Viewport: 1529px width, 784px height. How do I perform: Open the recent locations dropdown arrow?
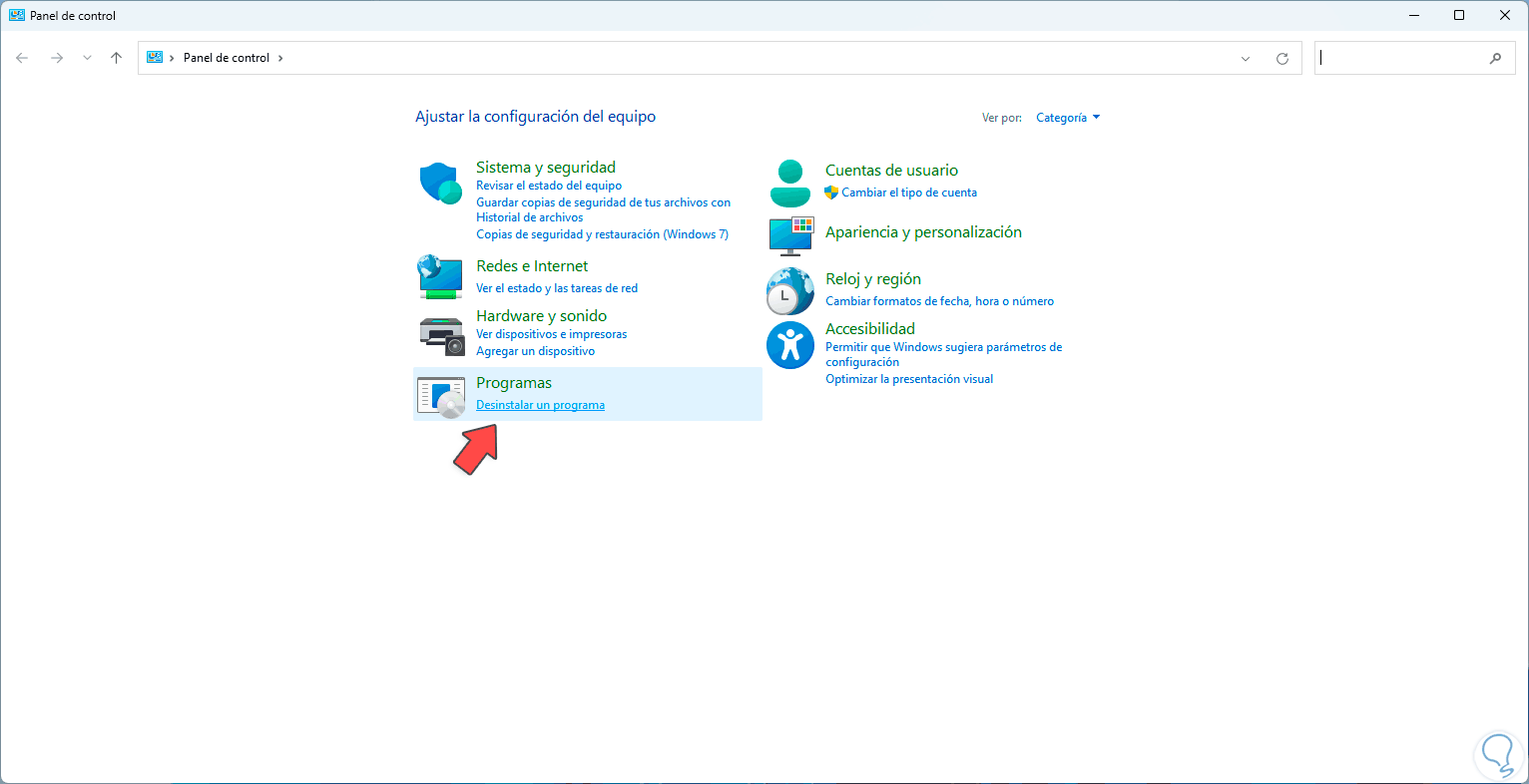[87, 58]
